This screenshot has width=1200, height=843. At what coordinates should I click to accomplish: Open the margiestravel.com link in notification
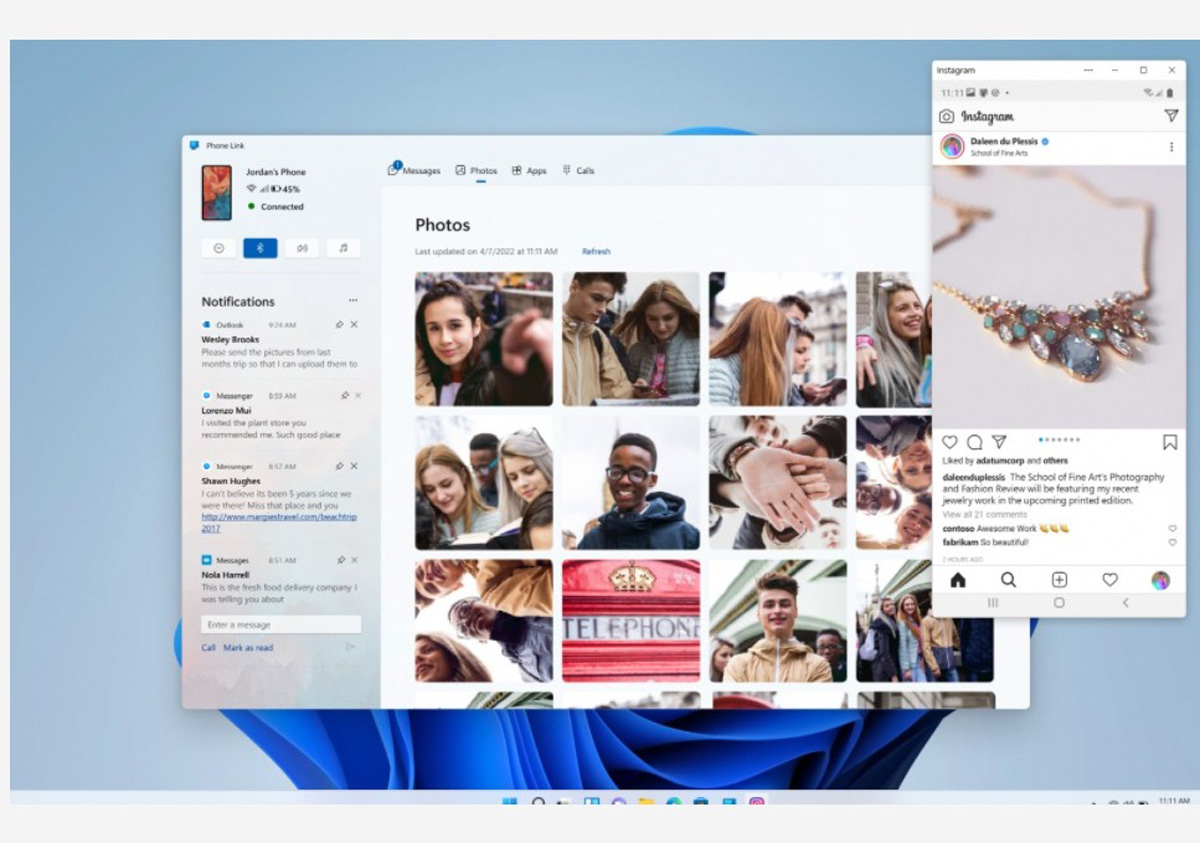tap(279, 522)
